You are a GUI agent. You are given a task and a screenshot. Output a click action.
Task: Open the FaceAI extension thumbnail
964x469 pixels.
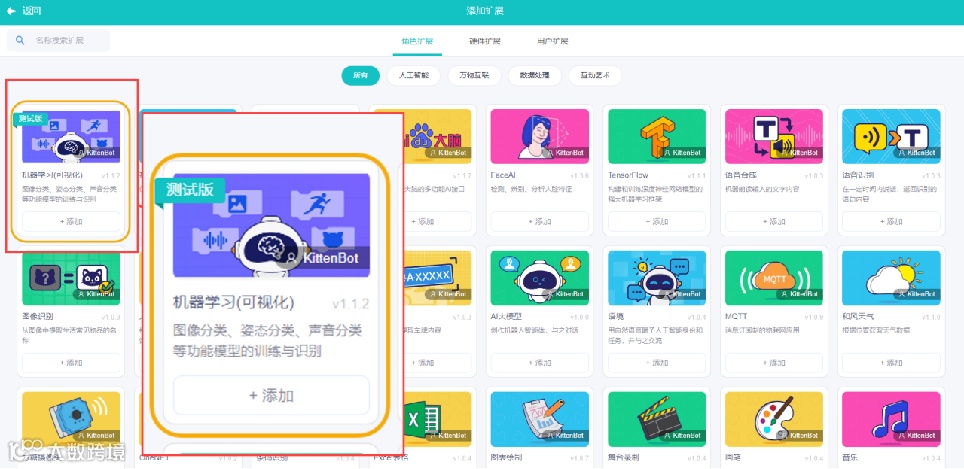[x=539, y=136]
